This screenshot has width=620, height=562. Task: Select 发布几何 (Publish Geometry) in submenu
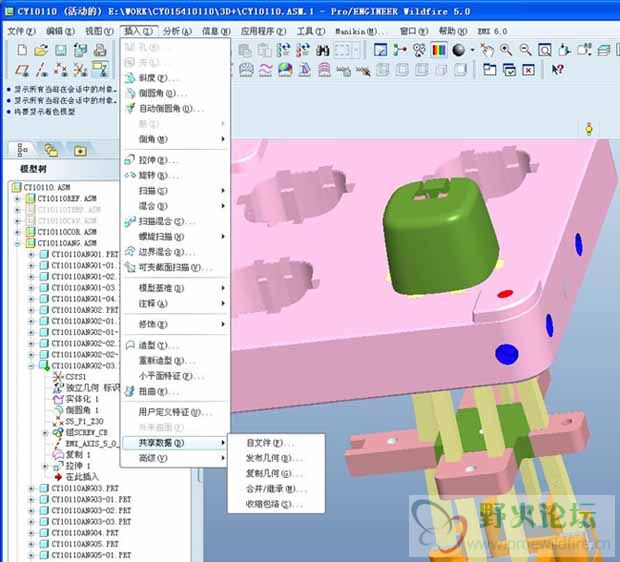click(x=276, y=458)
